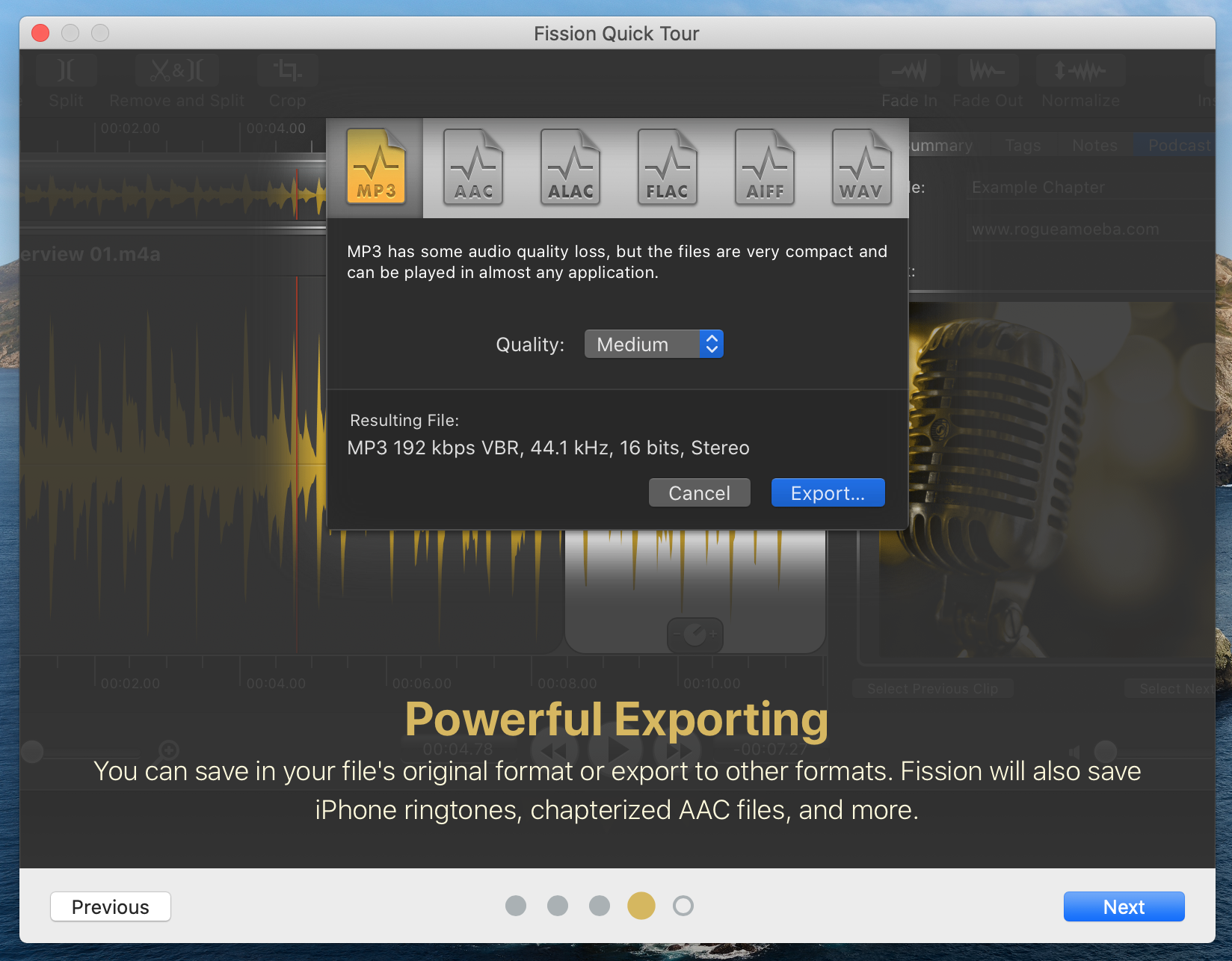Cancel the export dialog
This screenshot has height=961, width=1232.
[699, 492]
